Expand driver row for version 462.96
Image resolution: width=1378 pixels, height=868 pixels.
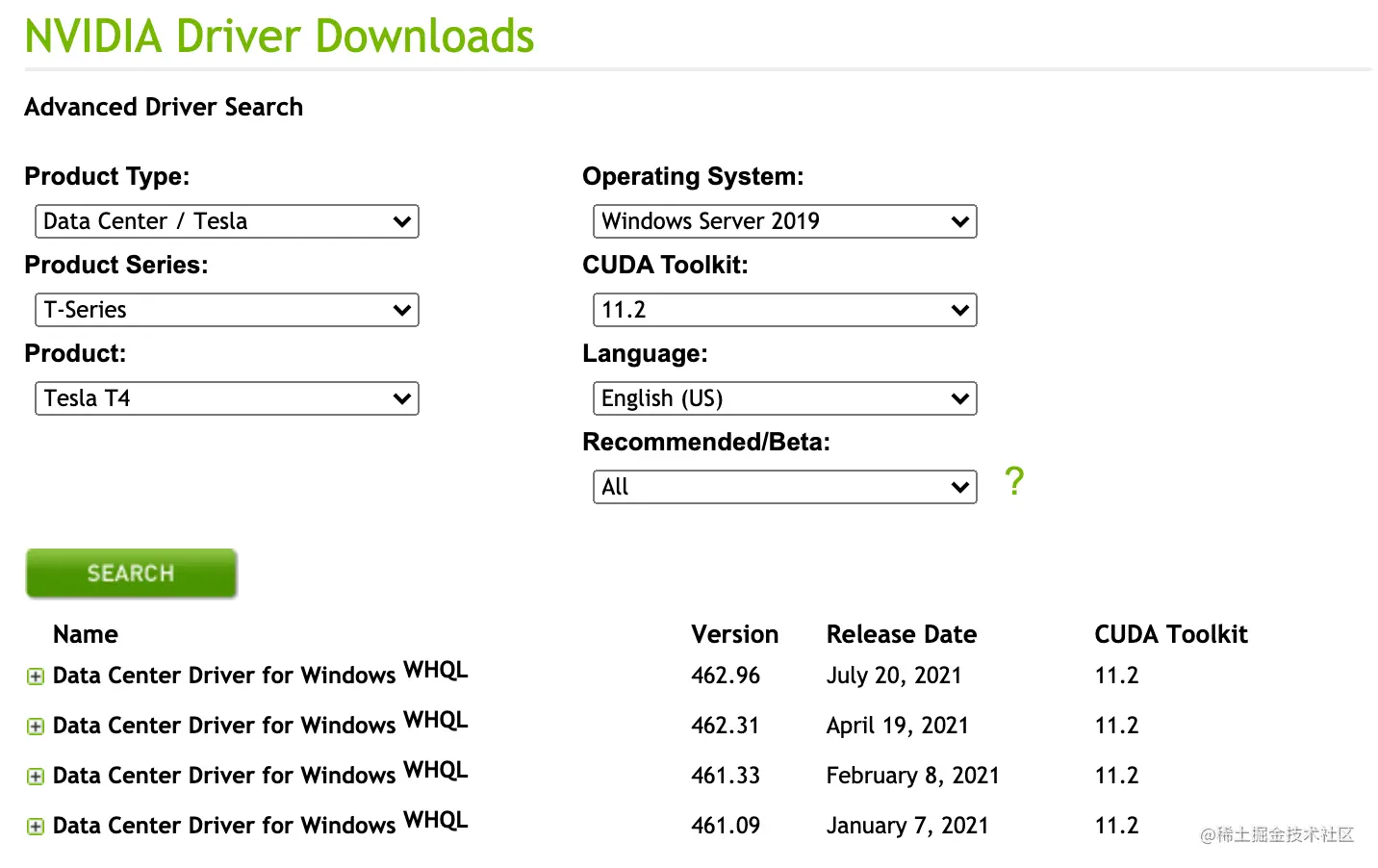pyautogui.click(x=36, y=677)
